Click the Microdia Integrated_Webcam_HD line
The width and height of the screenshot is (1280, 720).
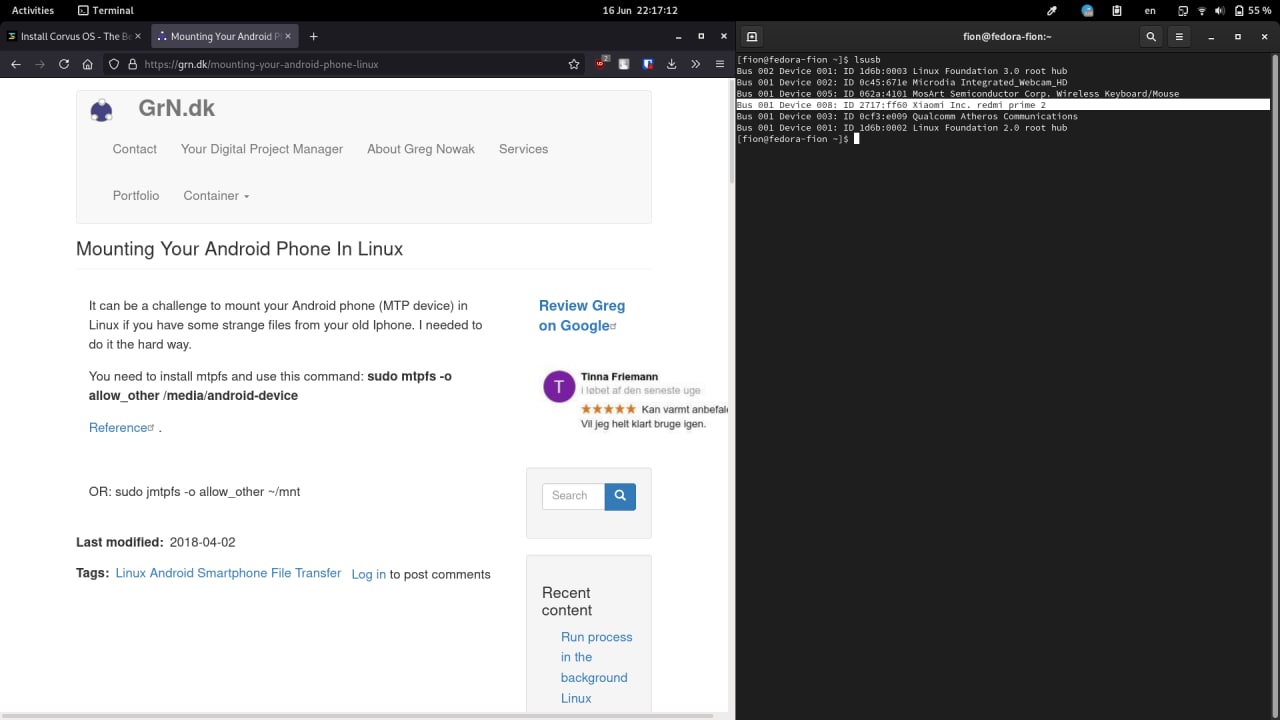902,82
